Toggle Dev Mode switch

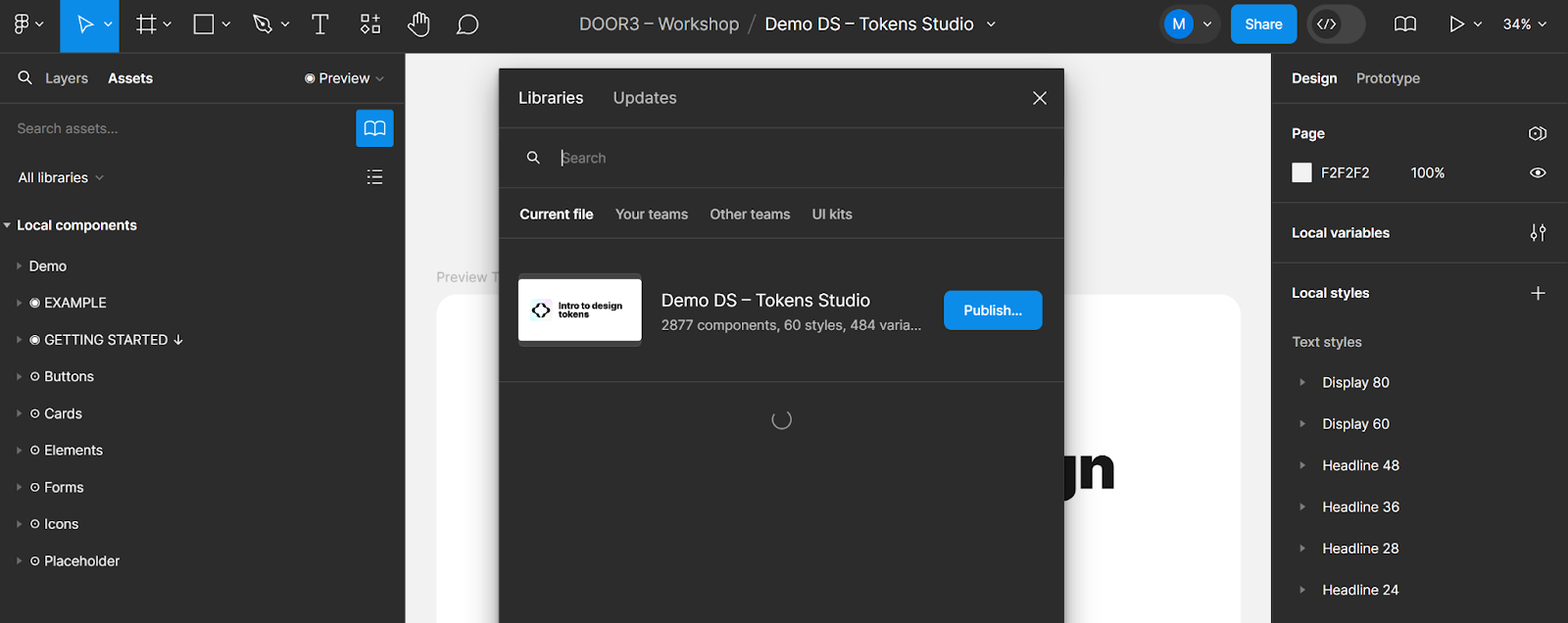pyautogui.click(x=1337, y=24)
